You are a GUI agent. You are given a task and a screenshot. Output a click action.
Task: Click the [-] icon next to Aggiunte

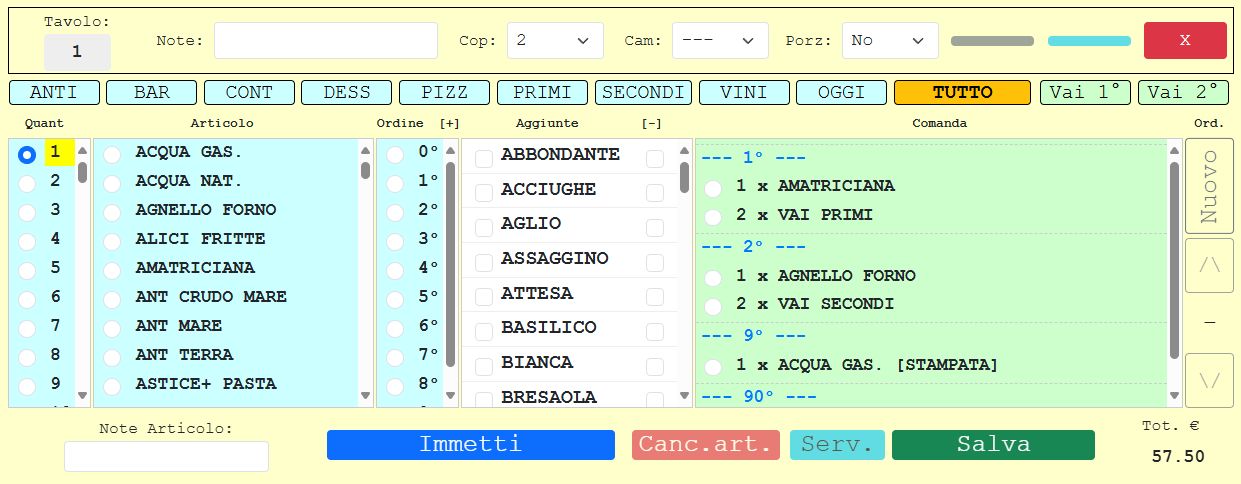click(x=651, y=123)
